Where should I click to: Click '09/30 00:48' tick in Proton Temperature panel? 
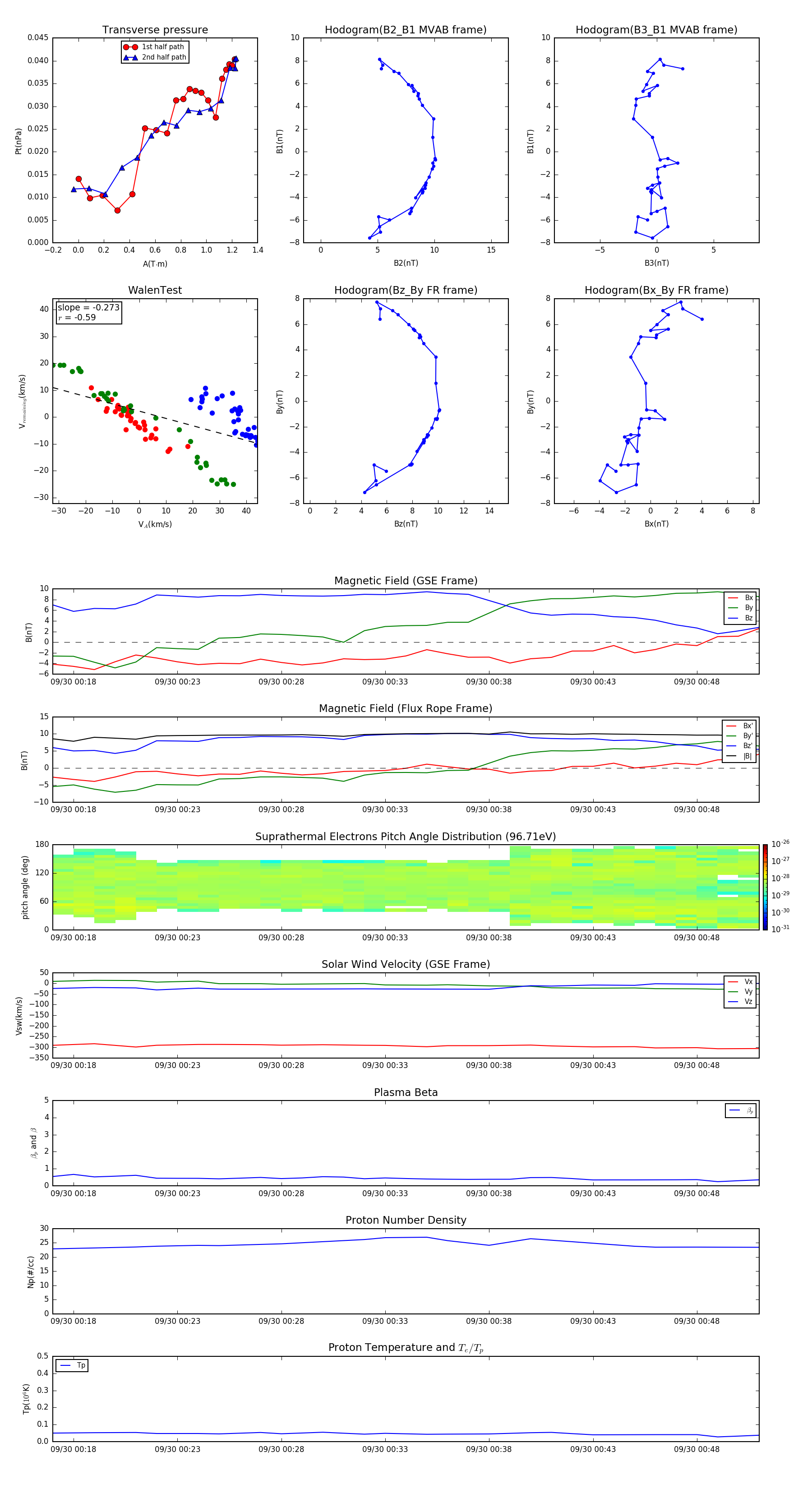pyautogui.click(x=697, y=1449)
